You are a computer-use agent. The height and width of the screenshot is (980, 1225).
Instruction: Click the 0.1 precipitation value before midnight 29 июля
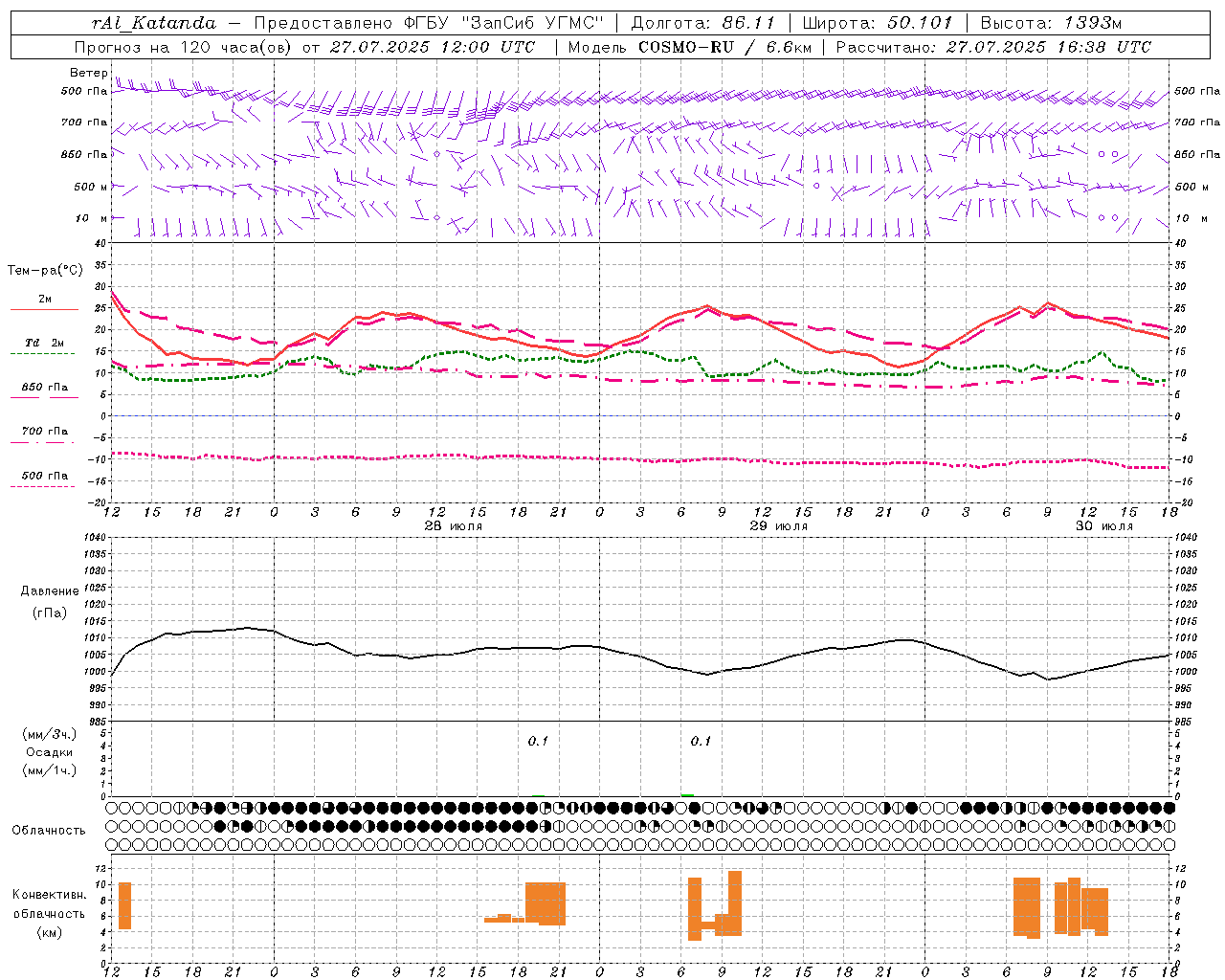(x=538, y=741)
